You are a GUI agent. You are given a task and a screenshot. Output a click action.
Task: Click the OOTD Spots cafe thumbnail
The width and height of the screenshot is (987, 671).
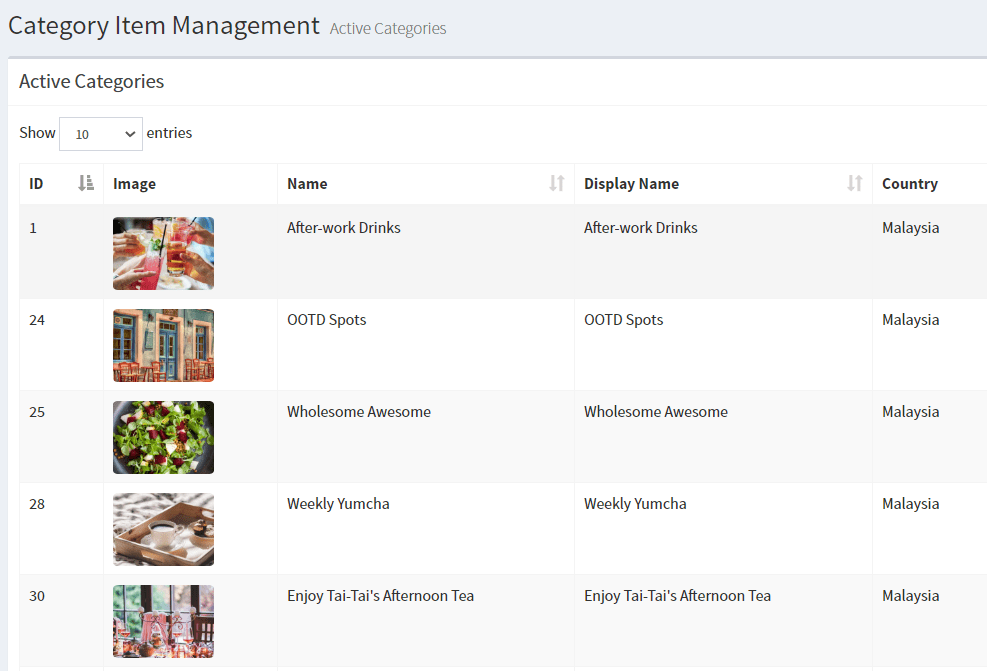point(163,345)
